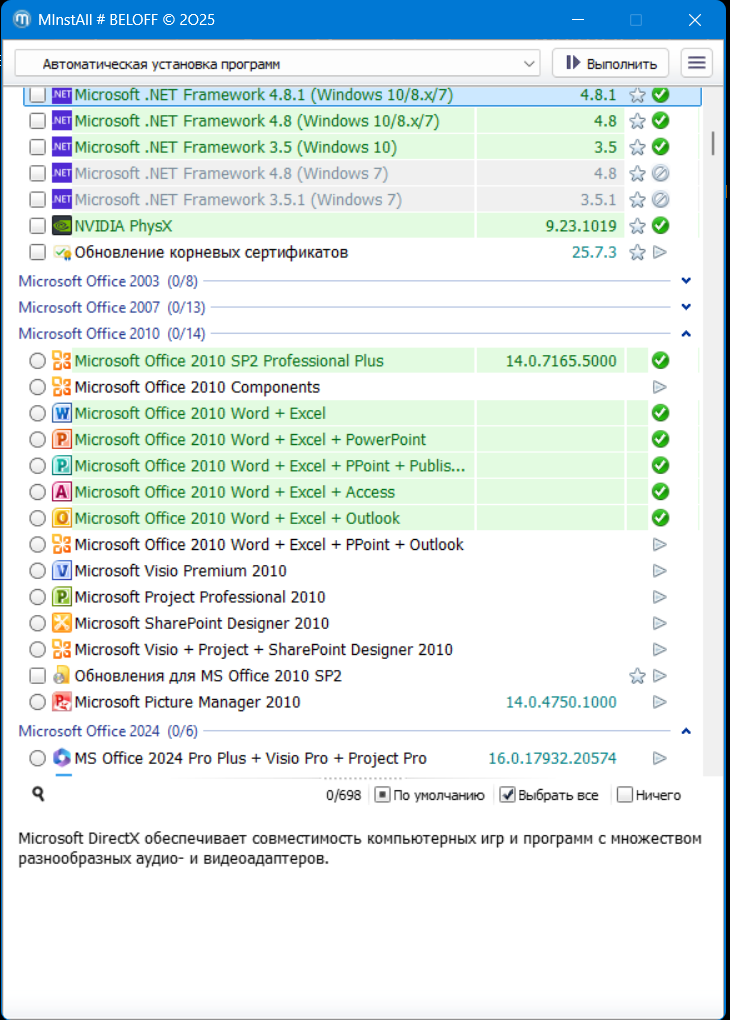730x1020 pixels.
Task: Click the vertical scrollbar thumb
Action: (713, 142)
